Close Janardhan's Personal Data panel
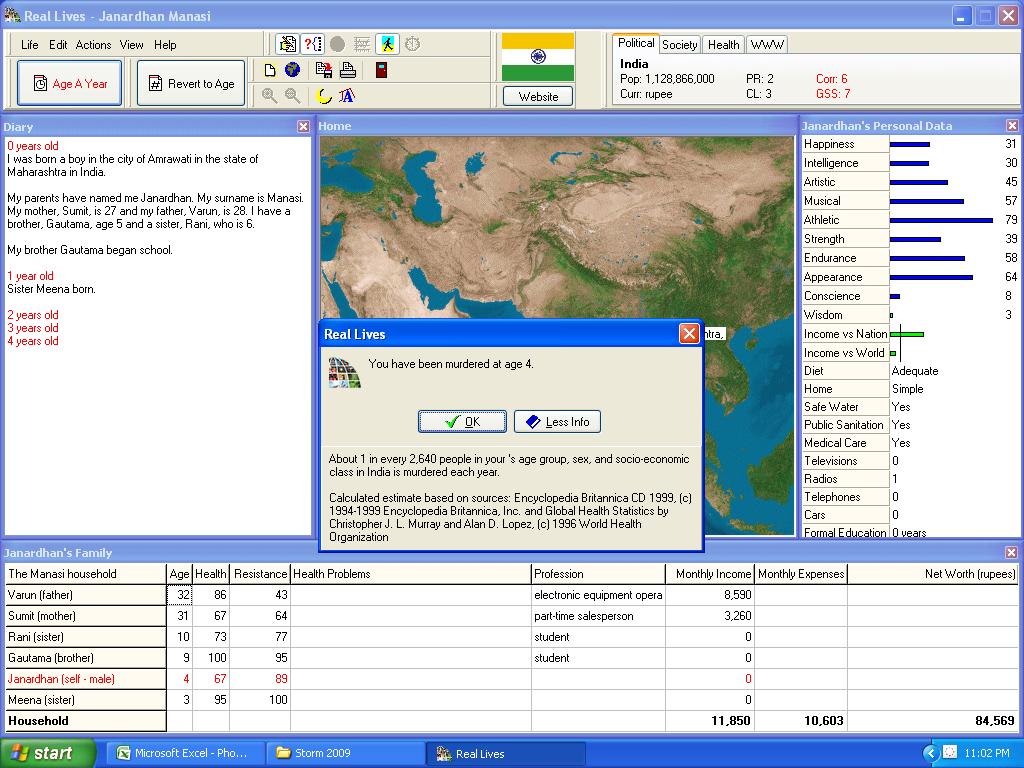The height and width of the screenshot is (768, 1024). [1012, 125]
